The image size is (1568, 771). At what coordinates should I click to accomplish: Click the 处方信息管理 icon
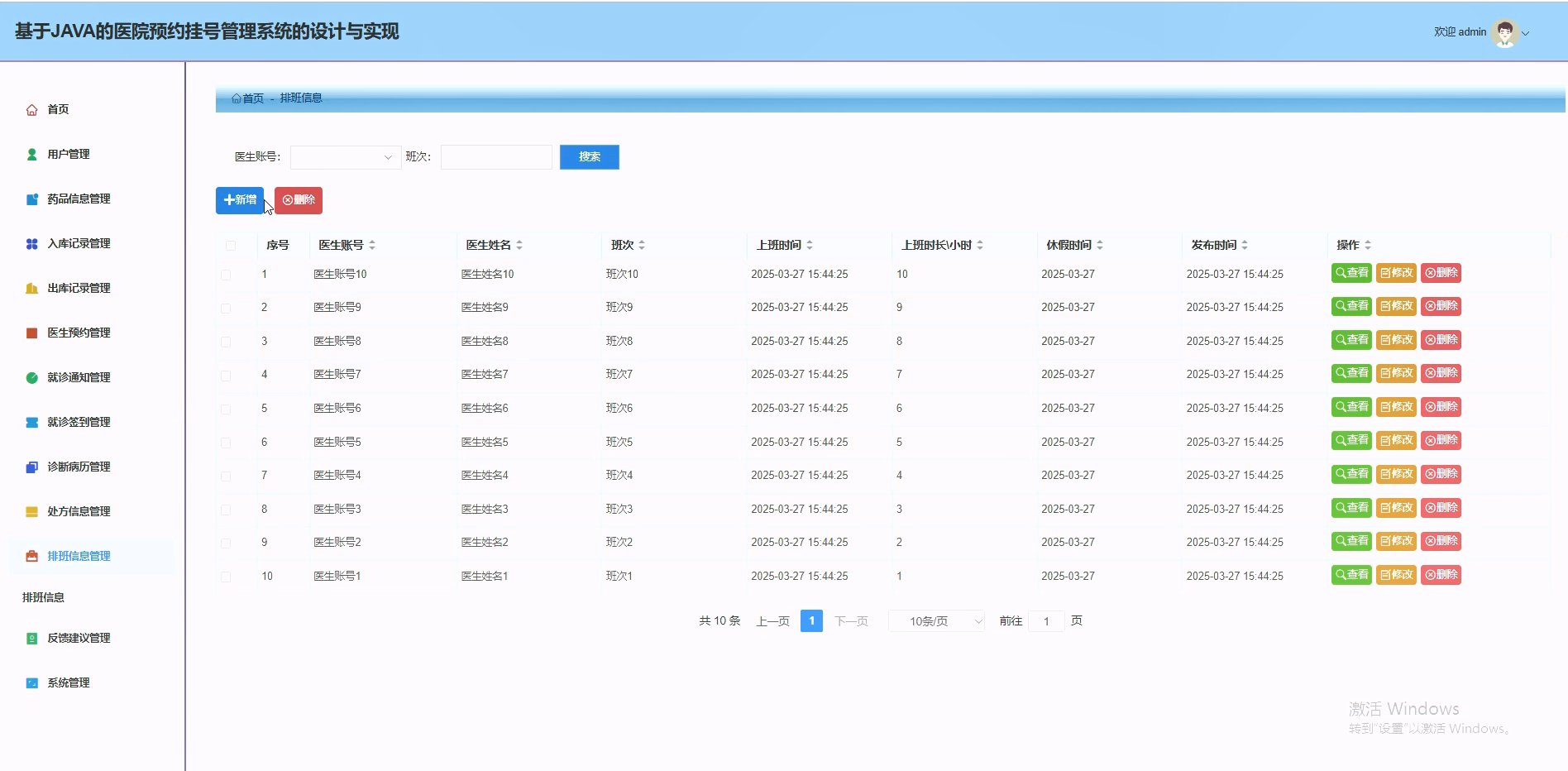[x=31, y=511]
